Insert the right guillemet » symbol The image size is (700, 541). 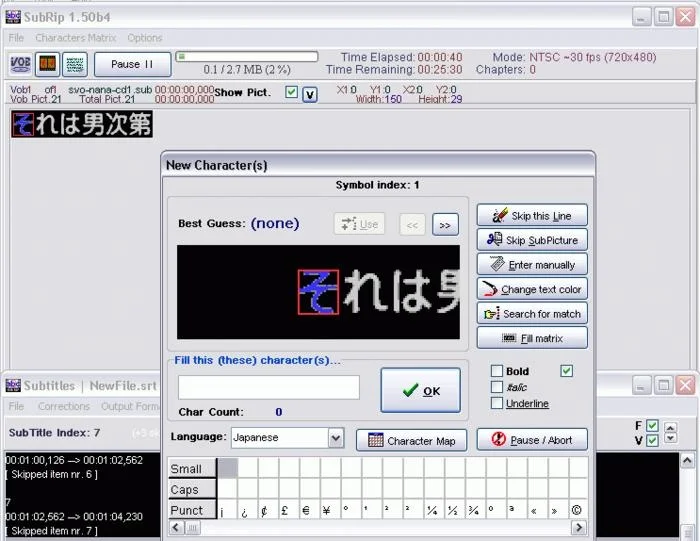point(558,510)
